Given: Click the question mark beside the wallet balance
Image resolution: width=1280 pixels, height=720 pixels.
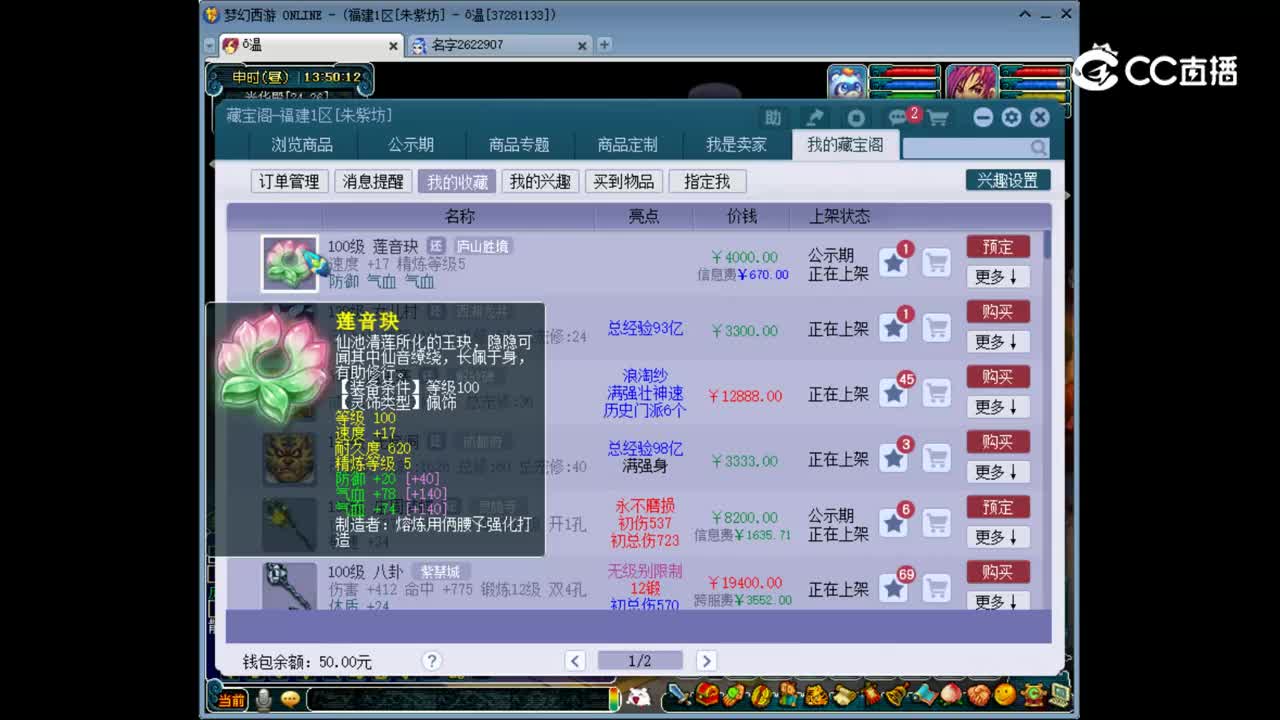Looking at the screenshot, I should (432, 661).
